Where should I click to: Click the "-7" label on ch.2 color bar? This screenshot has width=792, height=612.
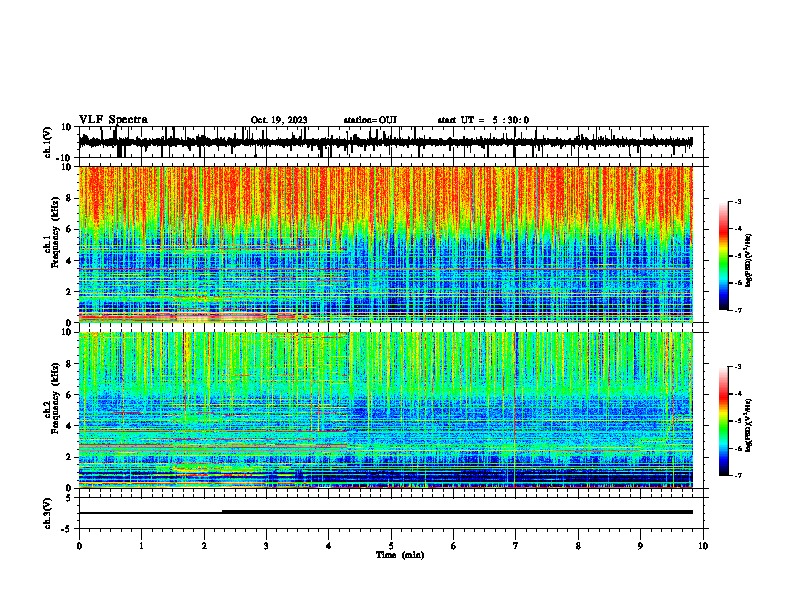pos(737,475)
